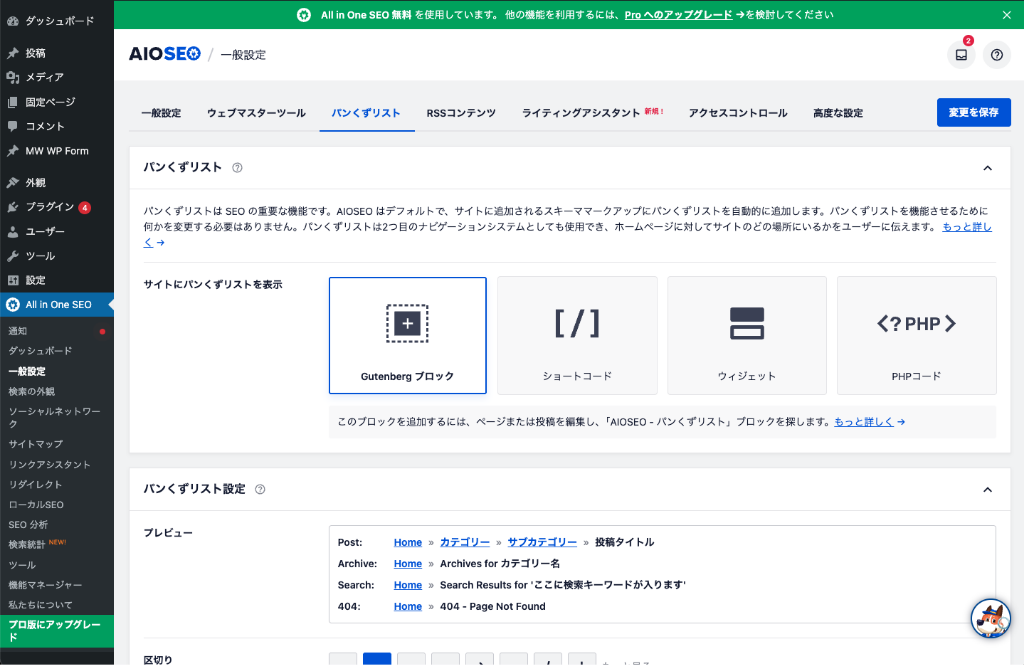The image size is (1024, 665).
Task: Switch to the アクセスコントロール tab
Action: point(738,113)
